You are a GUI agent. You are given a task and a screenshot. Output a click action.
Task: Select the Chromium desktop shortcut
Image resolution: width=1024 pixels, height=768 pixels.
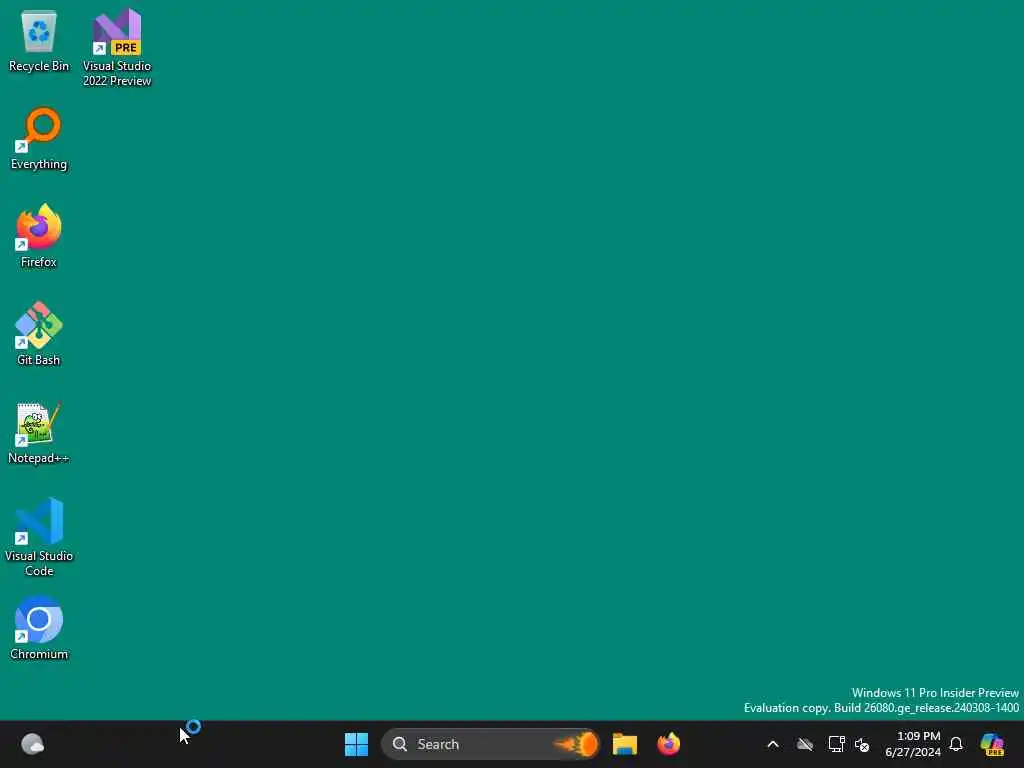[x=39, y=628]
